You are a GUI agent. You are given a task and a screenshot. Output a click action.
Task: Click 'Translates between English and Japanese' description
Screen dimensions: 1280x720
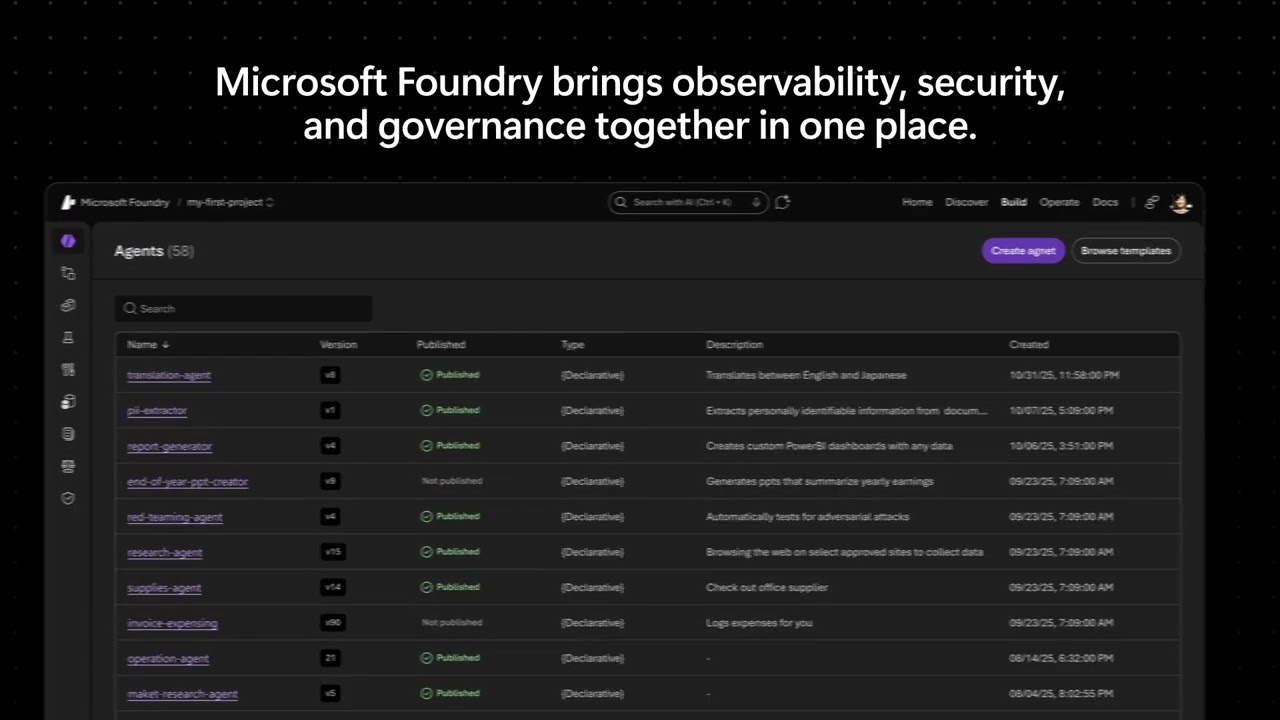806,375
